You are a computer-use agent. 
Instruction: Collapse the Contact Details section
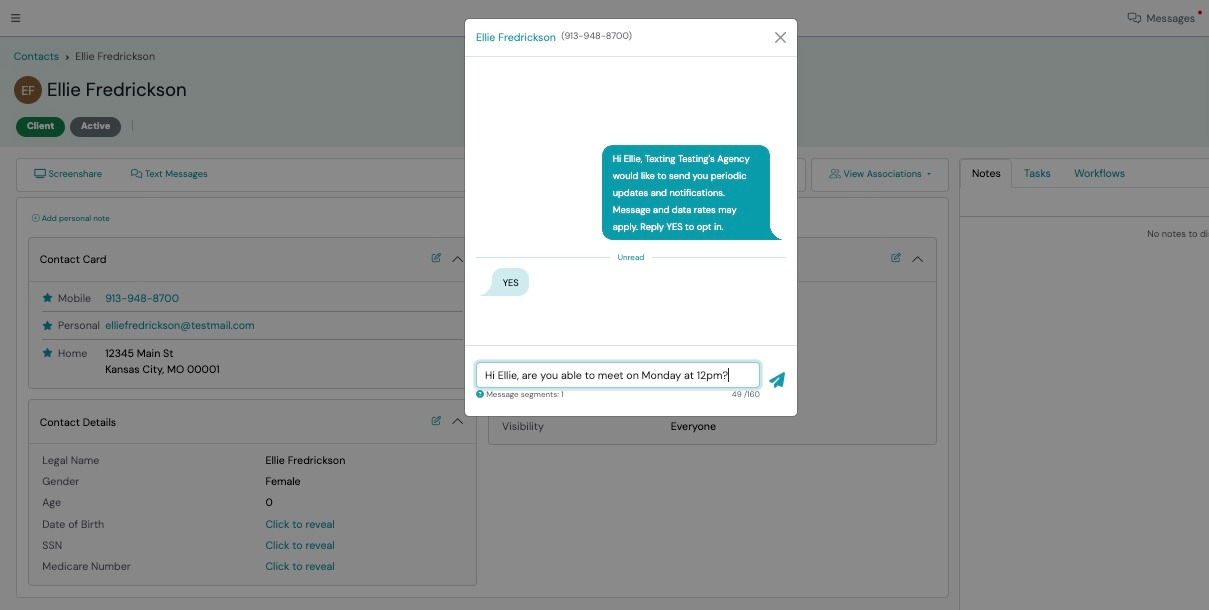click(x=457, y=422)
